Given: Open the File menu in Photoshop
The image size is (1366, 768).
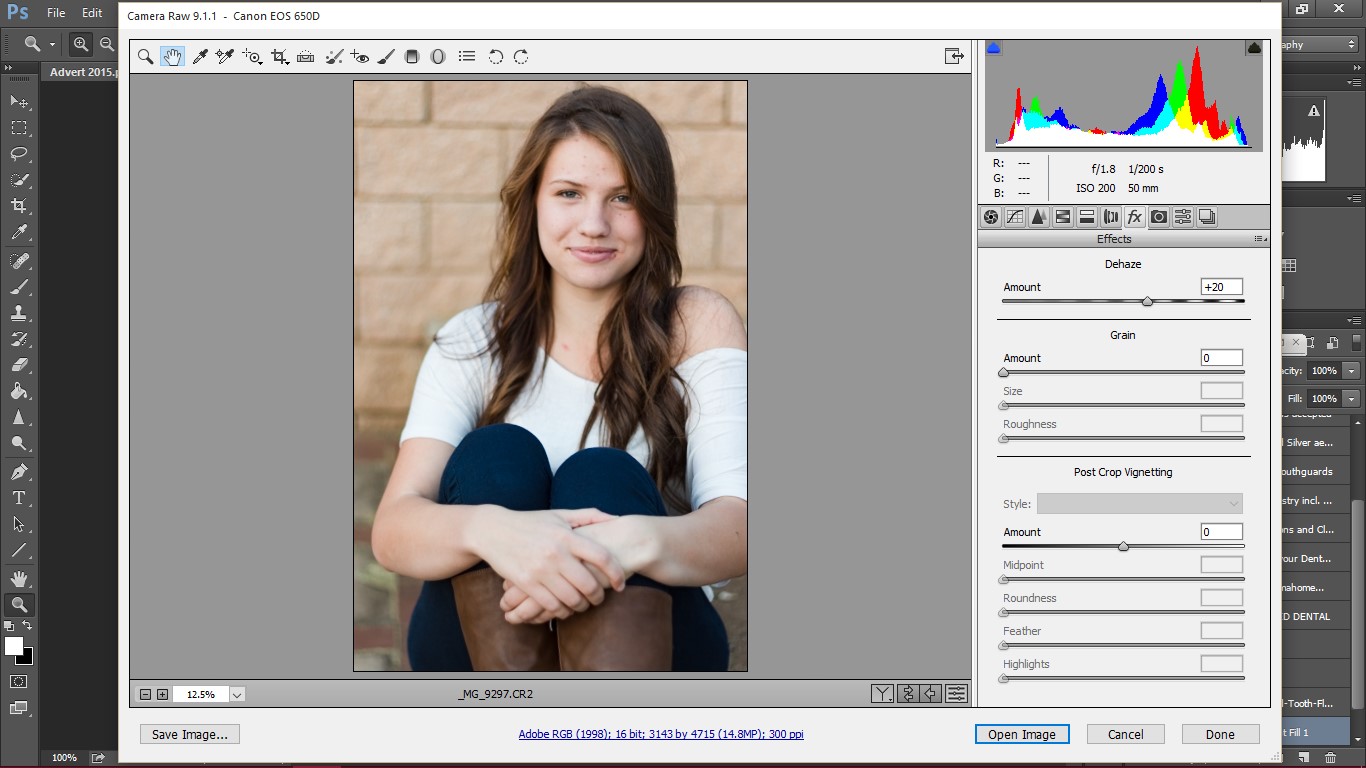Looking at the screenshot, I should pyautogui.click(x=56, y=13).
